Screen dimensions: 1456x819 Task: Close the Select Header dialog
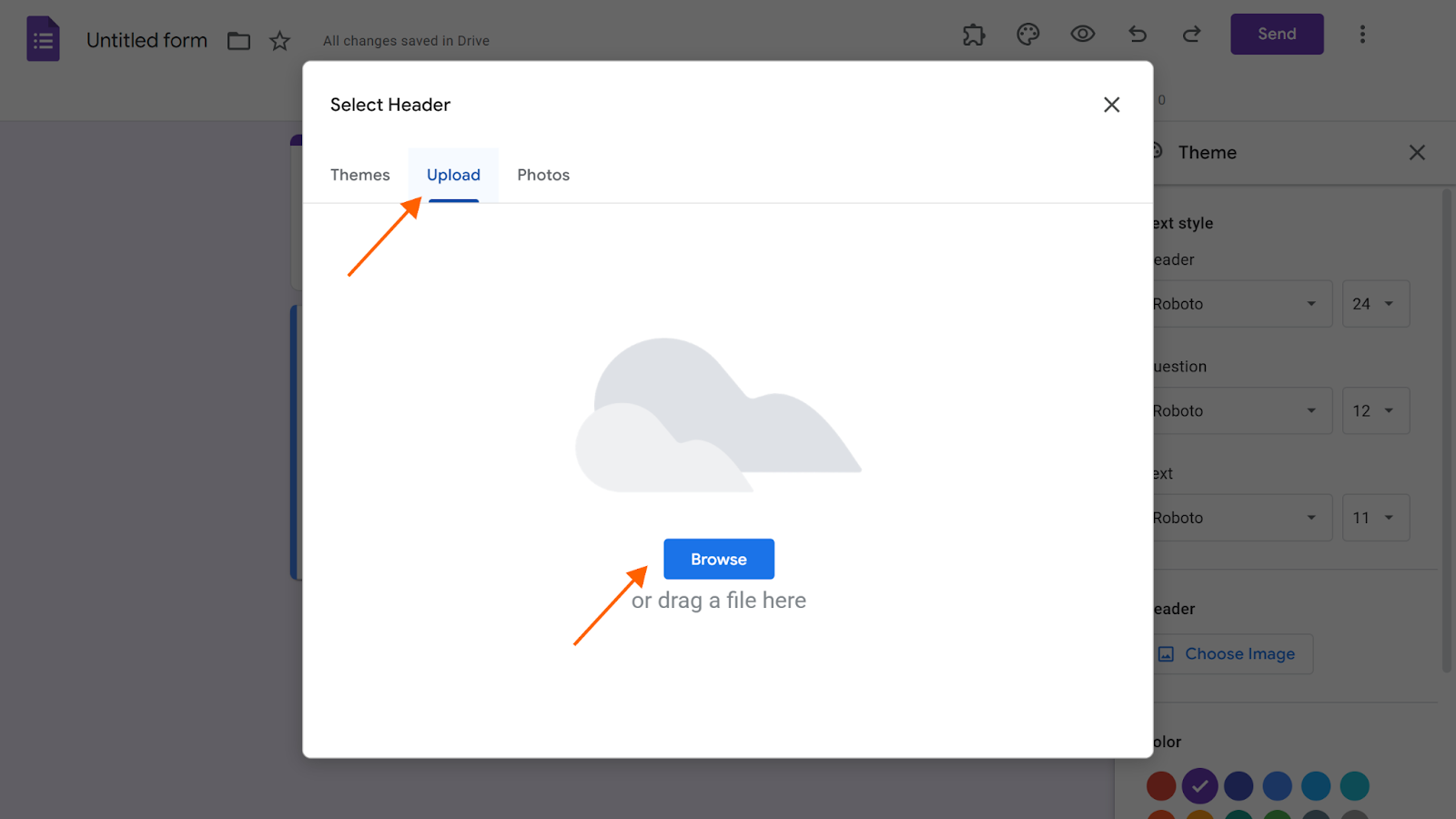1111,105
